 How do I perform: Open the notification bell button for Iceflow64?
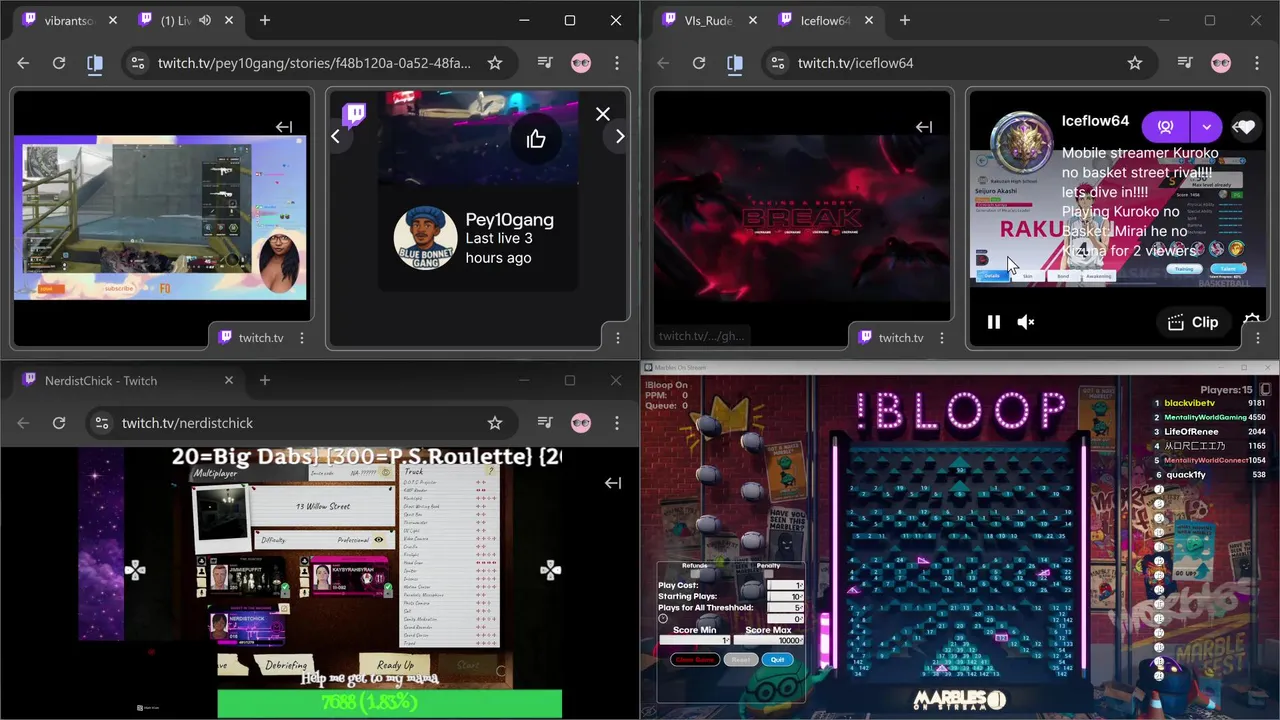1165,127
